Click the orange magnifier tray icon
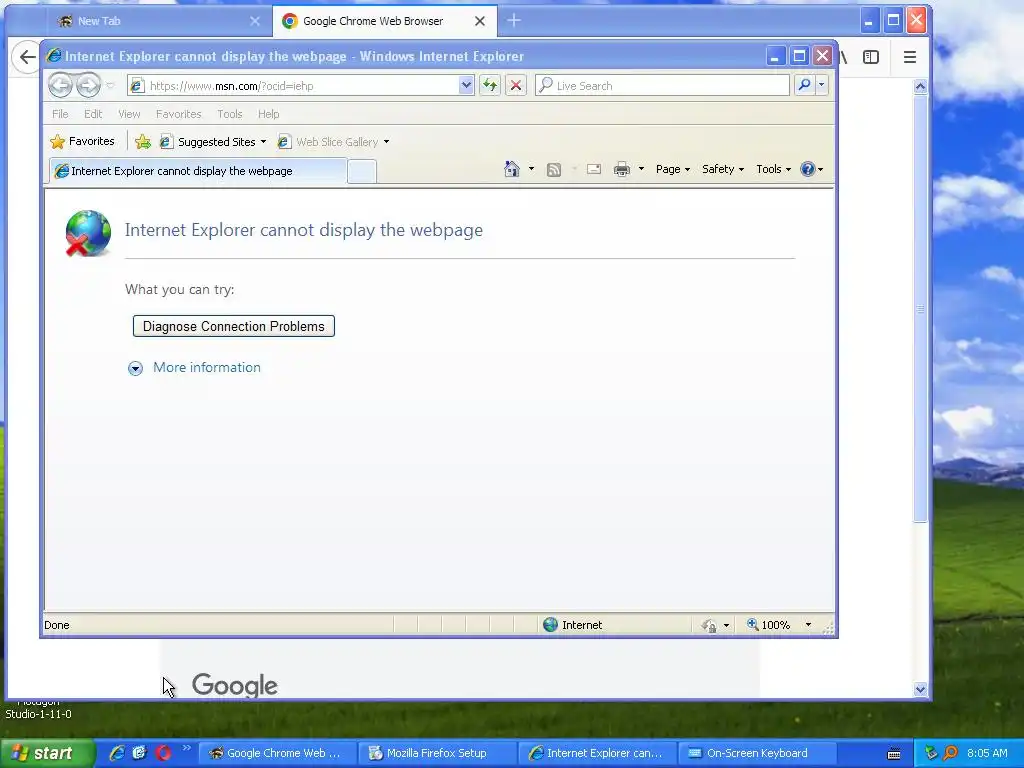Screen dimensions: 1024x768 [950, 753]
